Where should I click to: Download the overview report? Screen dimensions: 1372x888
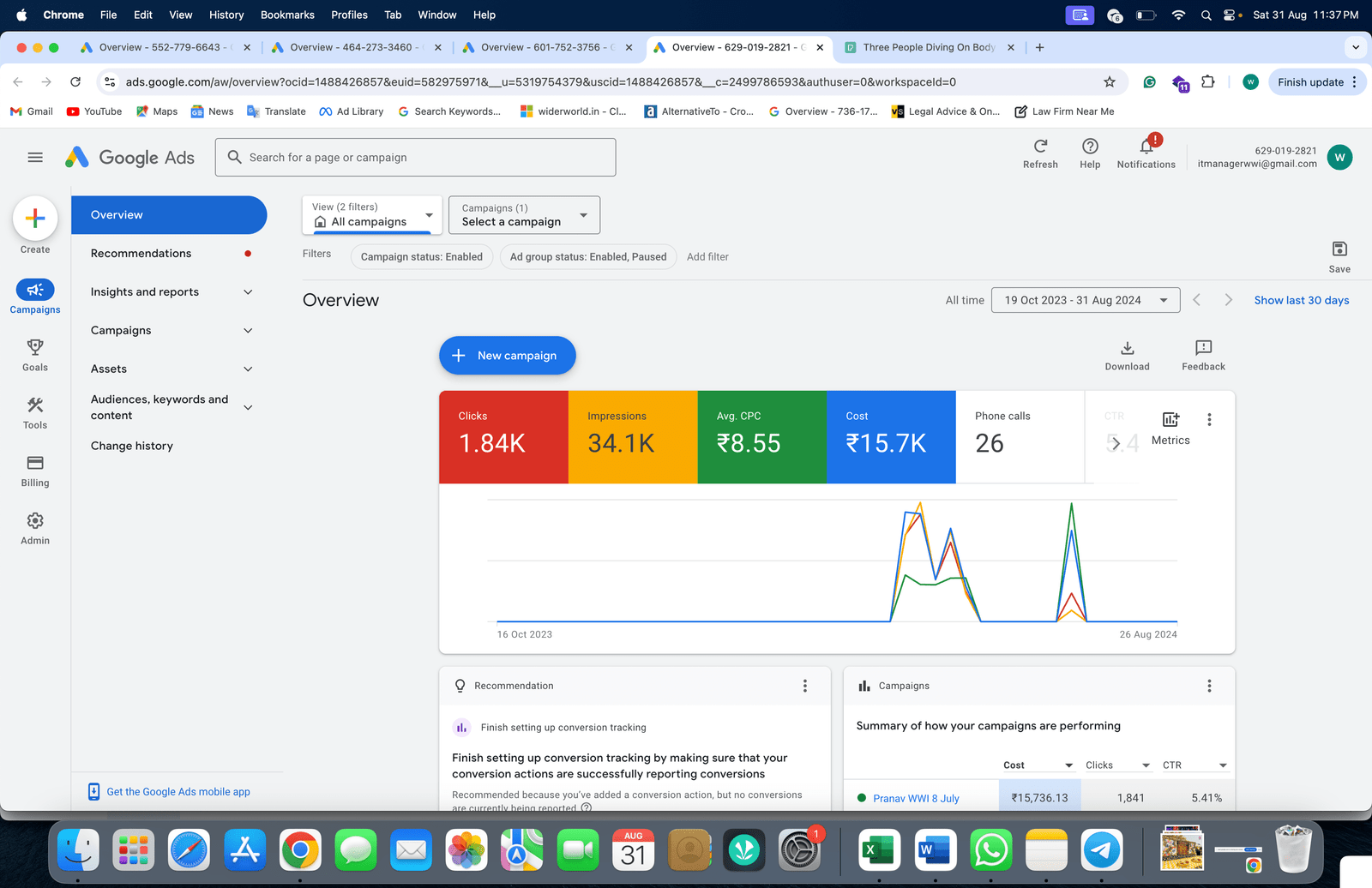1127,348
